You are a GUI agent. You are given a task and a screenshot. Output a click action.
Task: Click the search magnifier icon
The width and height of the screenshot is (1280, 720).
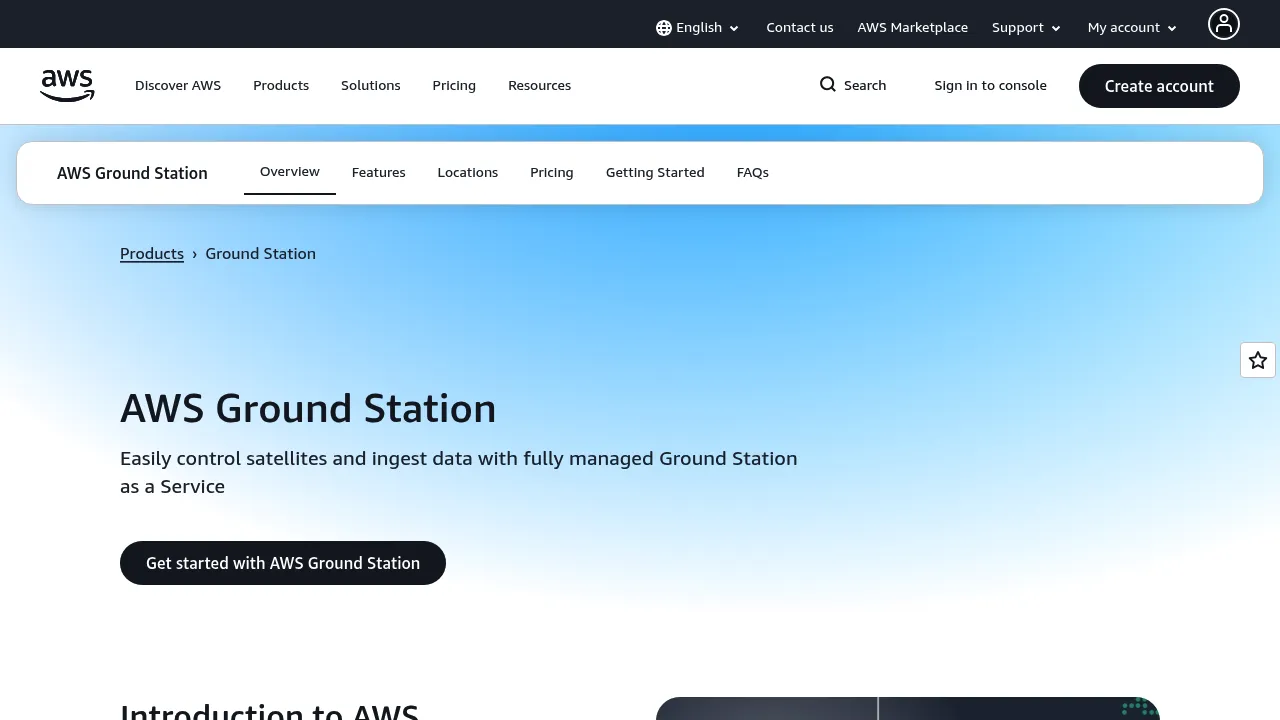point(828,85)
